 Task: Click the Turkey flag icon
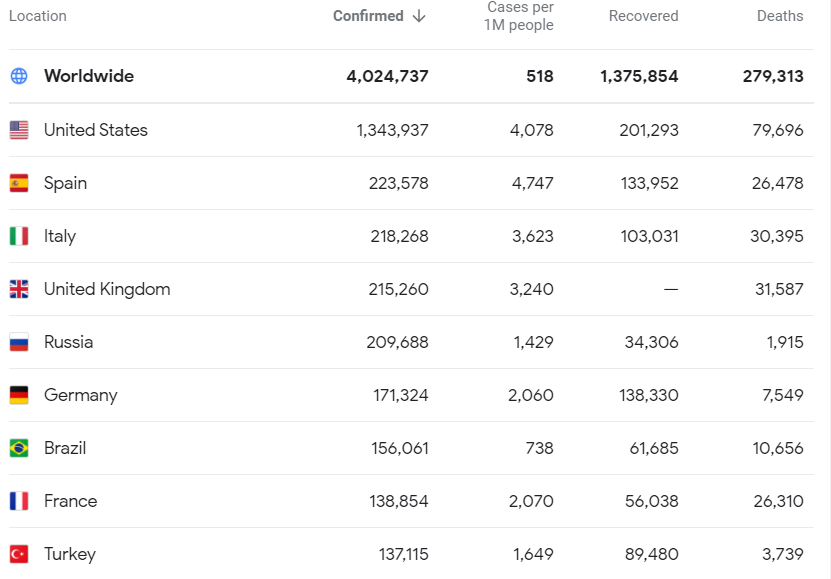tap(19, 554)
